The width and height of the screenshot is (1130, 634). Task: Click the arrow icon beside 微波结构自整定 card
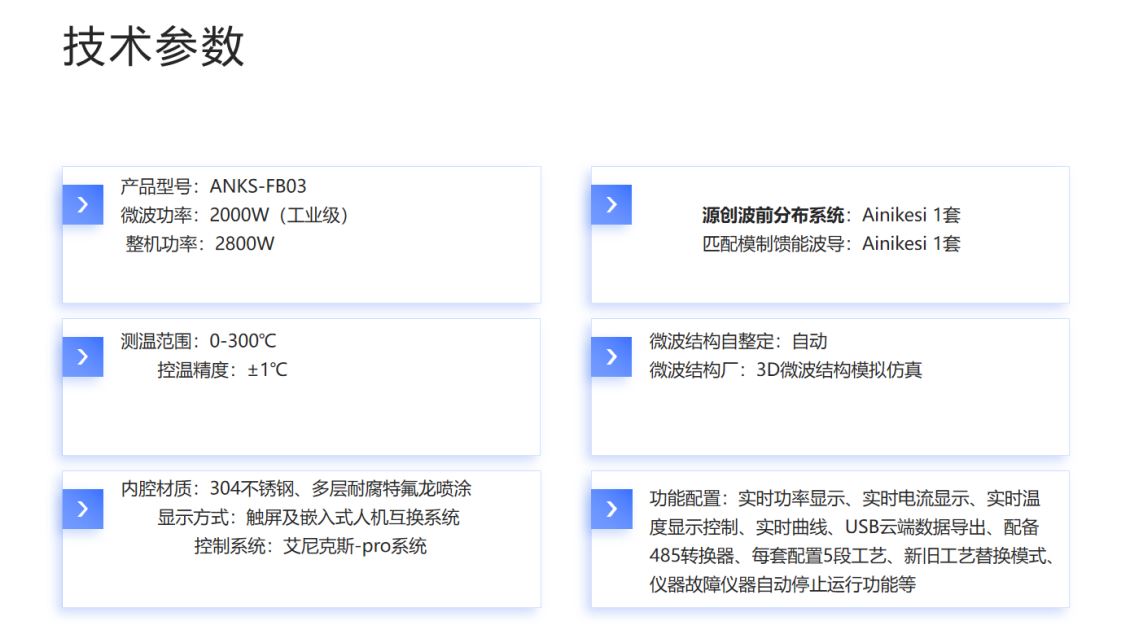[x=611, y=357]
